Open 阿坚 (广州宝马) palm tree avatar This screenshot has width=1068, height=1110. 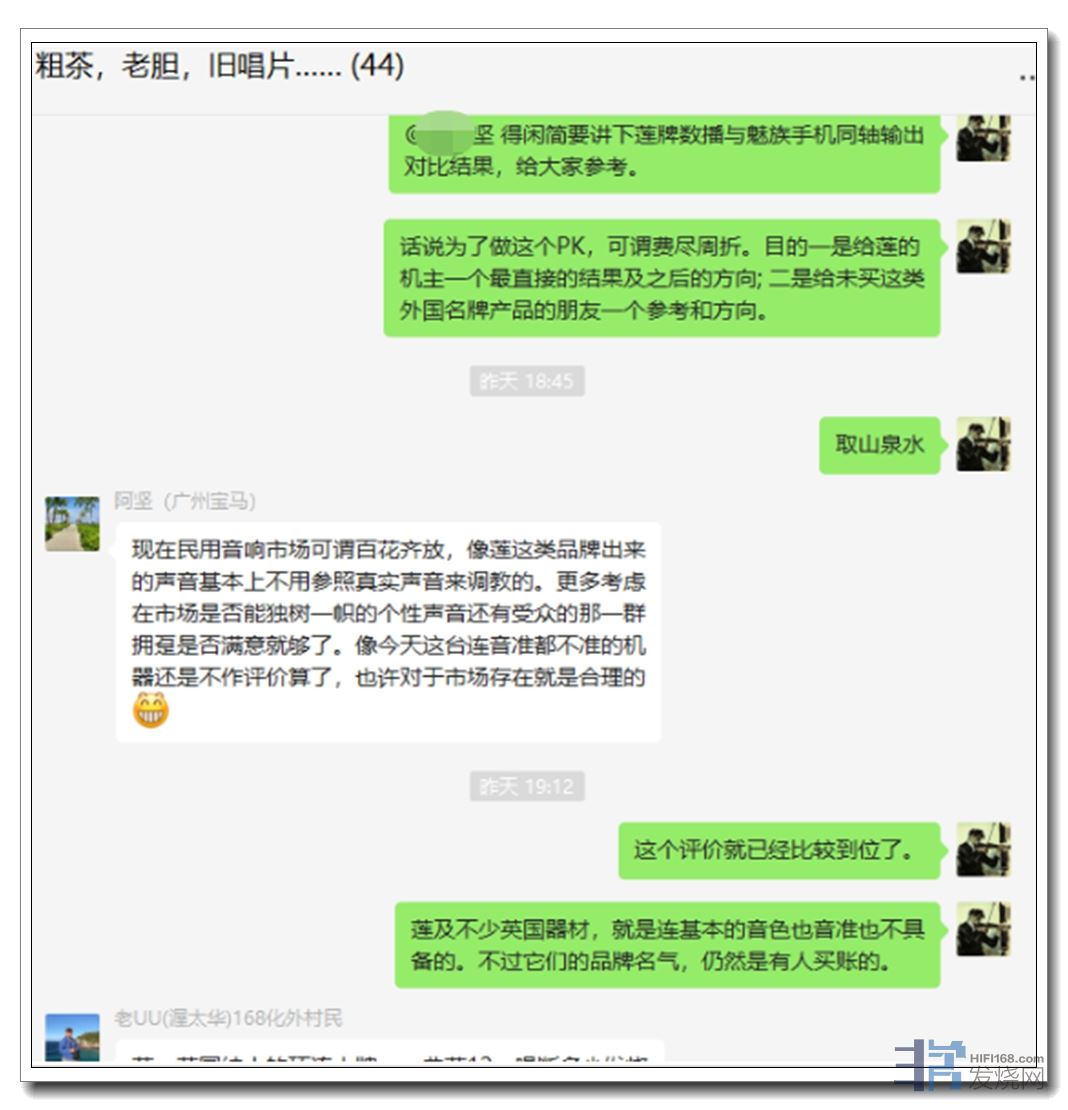pos(72,523)
